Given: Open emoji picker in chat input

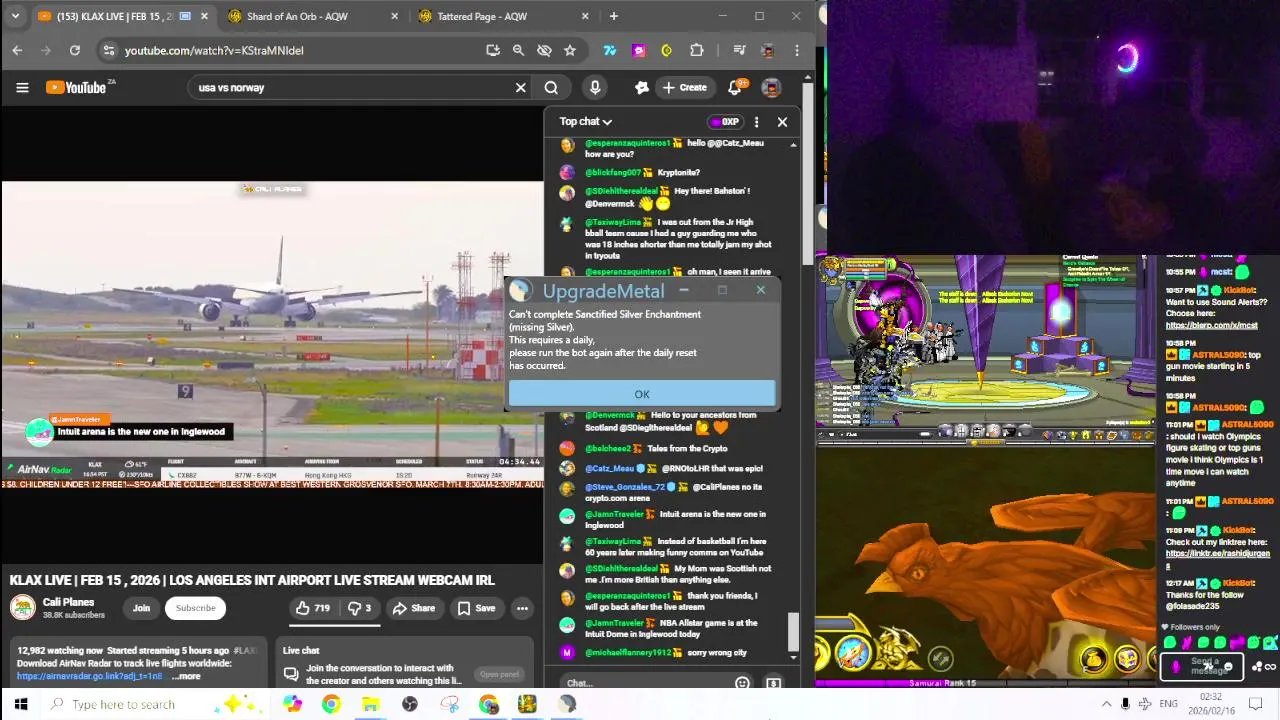Looking at the screenshot, I should click(742, 684).
